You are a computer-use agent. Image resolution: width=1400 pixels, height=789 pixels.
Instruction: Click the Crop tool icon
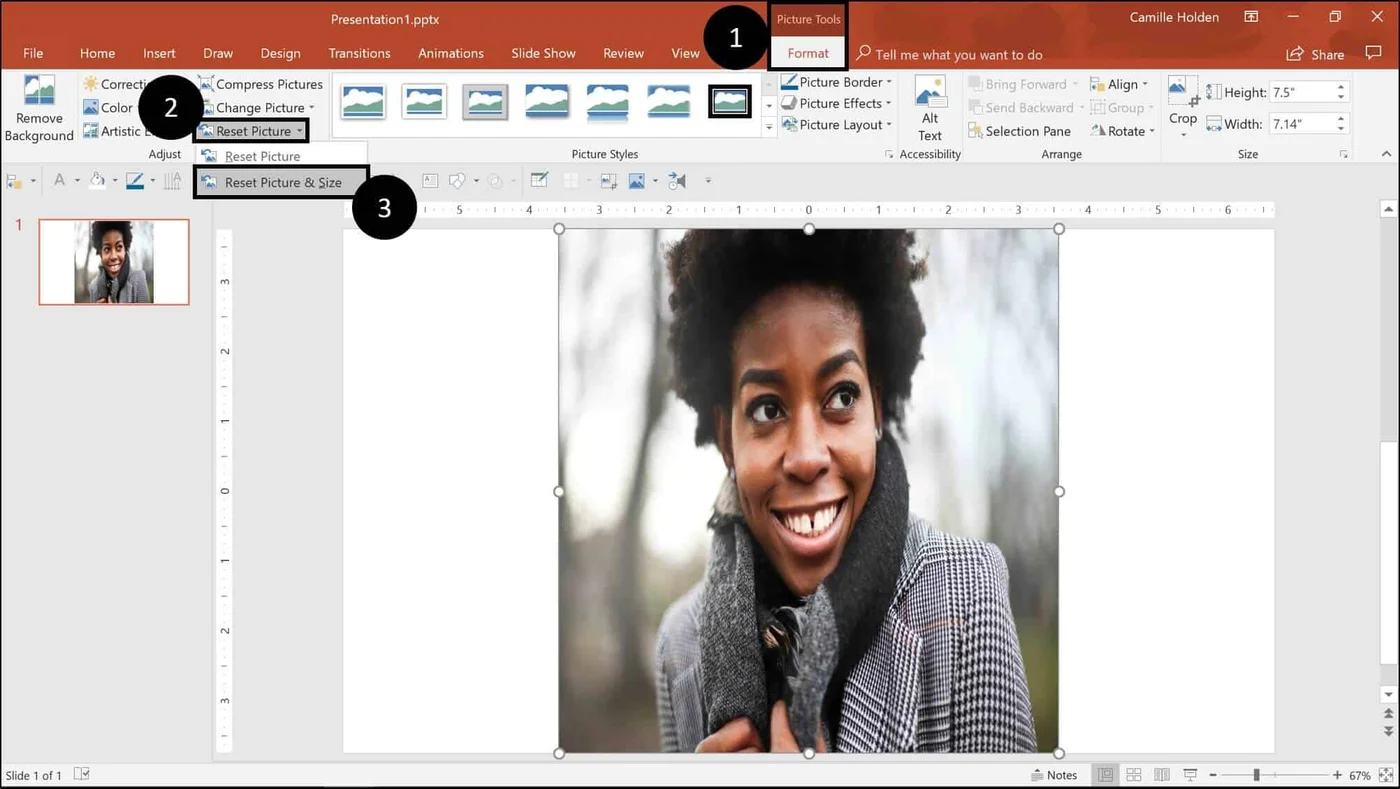click(1183, 91)
